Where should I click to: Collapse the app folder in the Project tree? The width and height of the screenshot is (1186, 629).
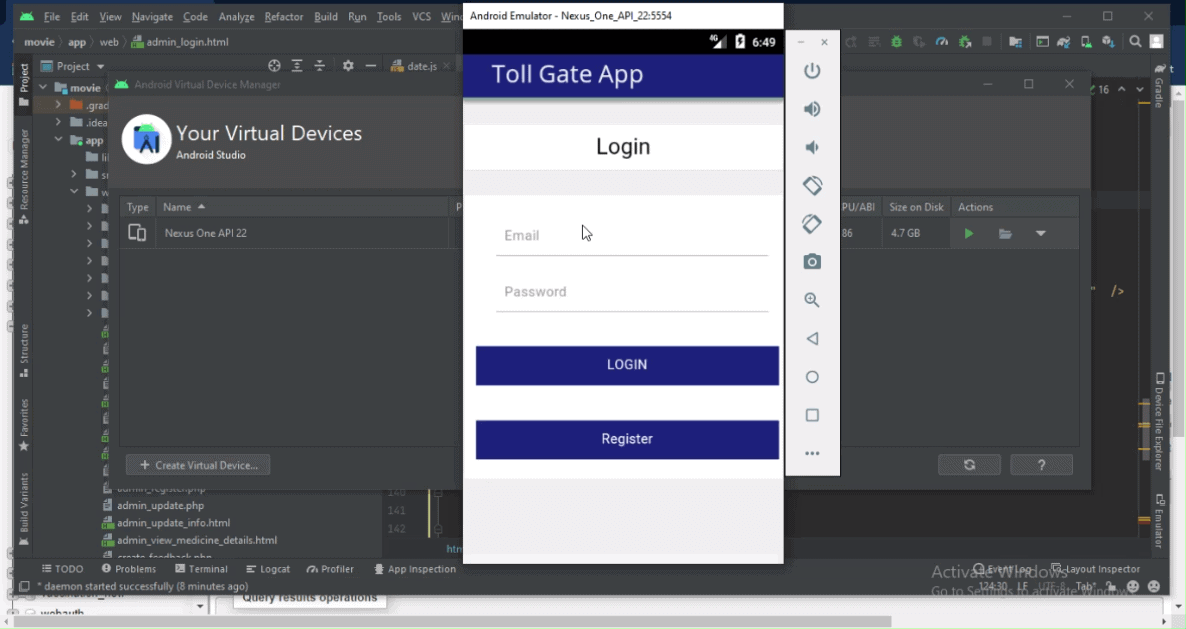pyautogui.click(x=57, y=140)
